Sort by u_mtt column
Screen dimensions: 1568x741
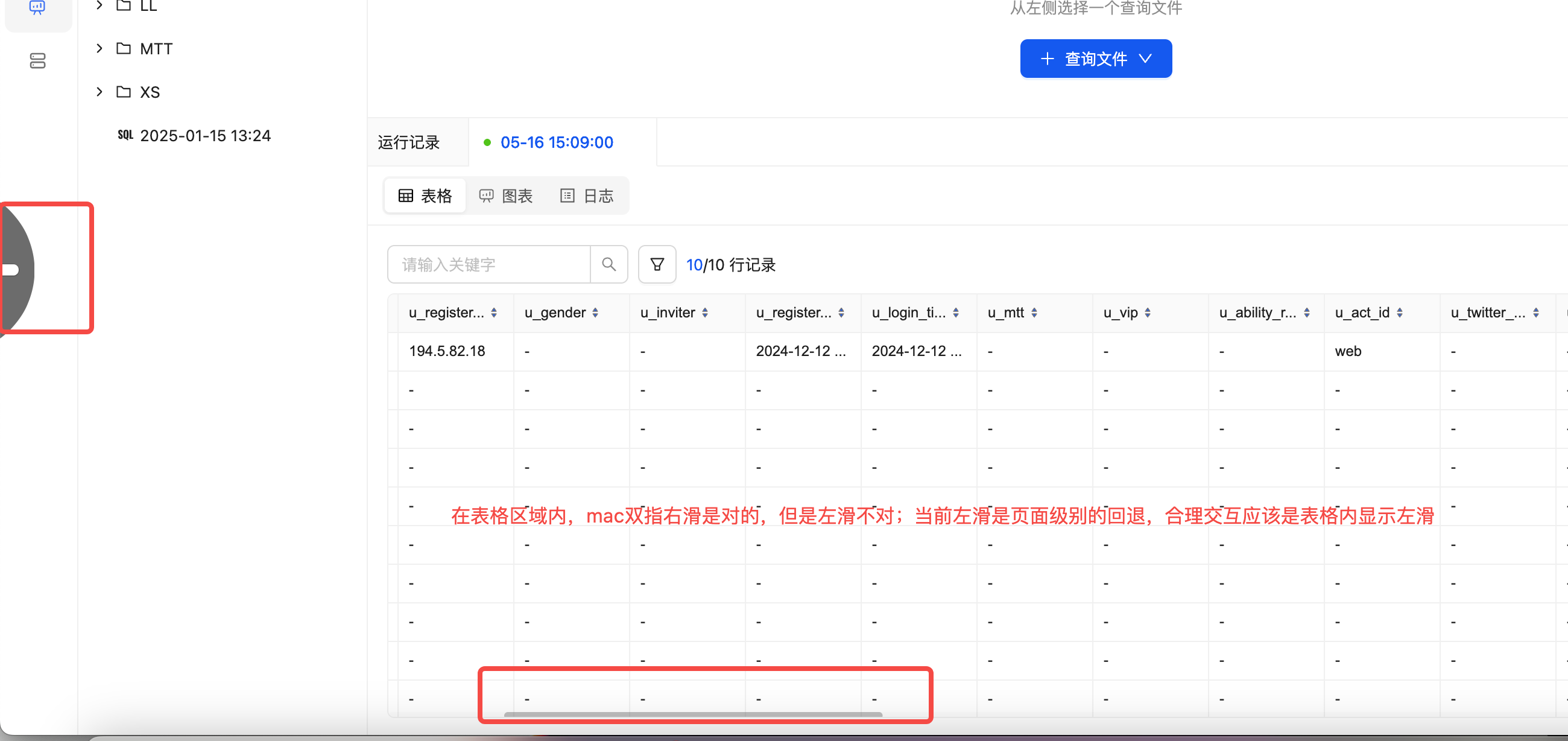click(x=1034, y=313)
